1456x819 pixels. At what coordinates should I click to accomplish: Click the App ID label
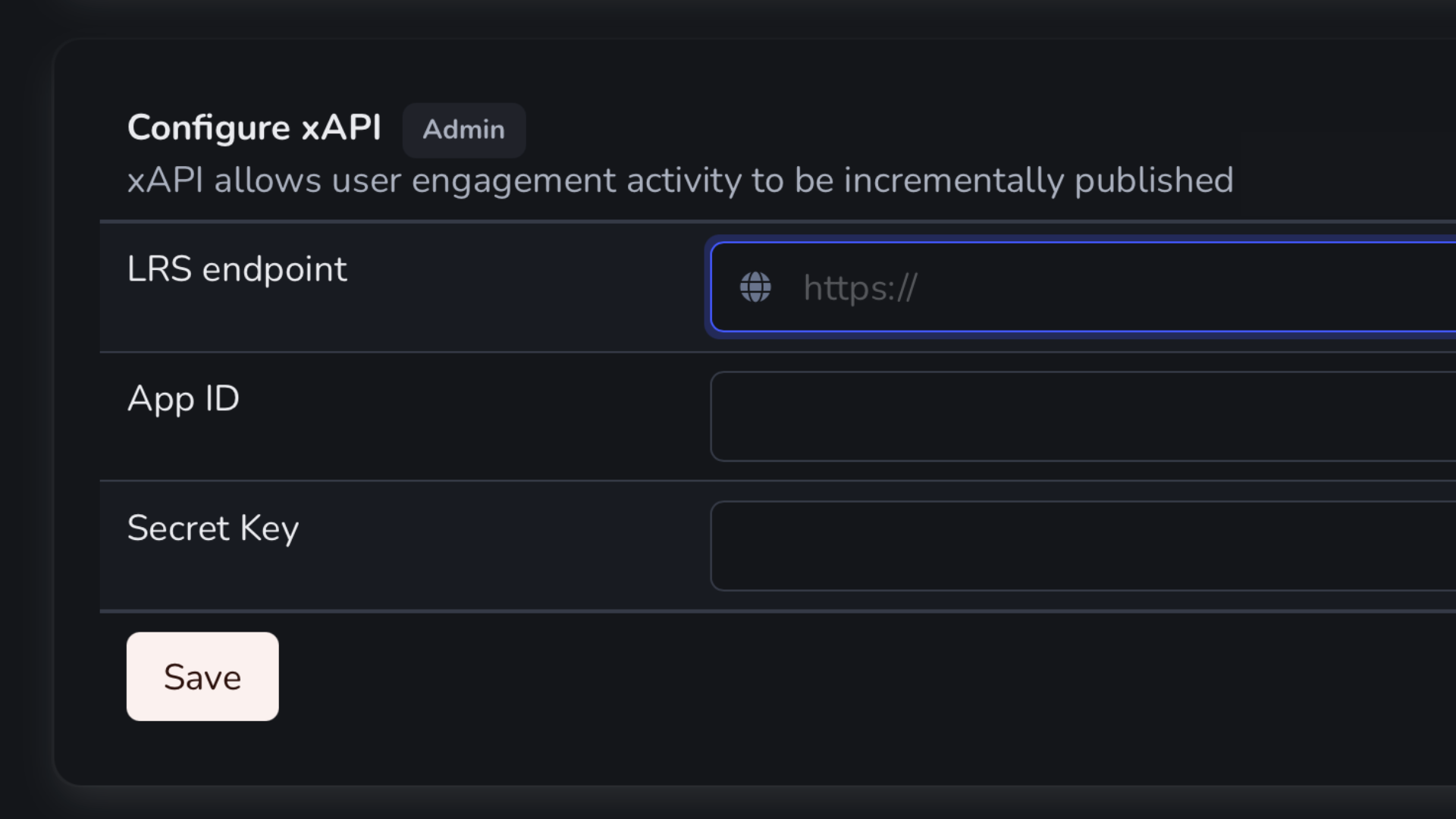(184, 398)
